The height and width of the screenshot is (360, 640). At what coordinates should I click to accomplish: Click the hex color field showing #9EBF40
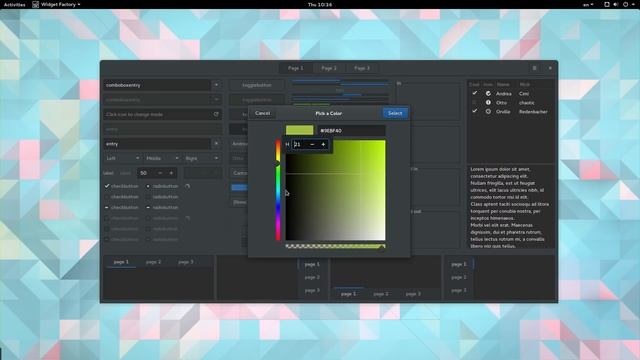point(351,131)
